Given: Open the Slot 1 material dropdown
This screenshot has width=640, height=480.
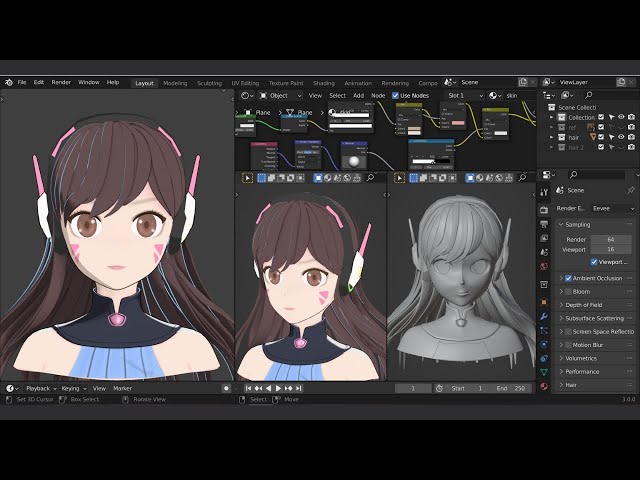Looking at the screenshot, I should [464, 96].
